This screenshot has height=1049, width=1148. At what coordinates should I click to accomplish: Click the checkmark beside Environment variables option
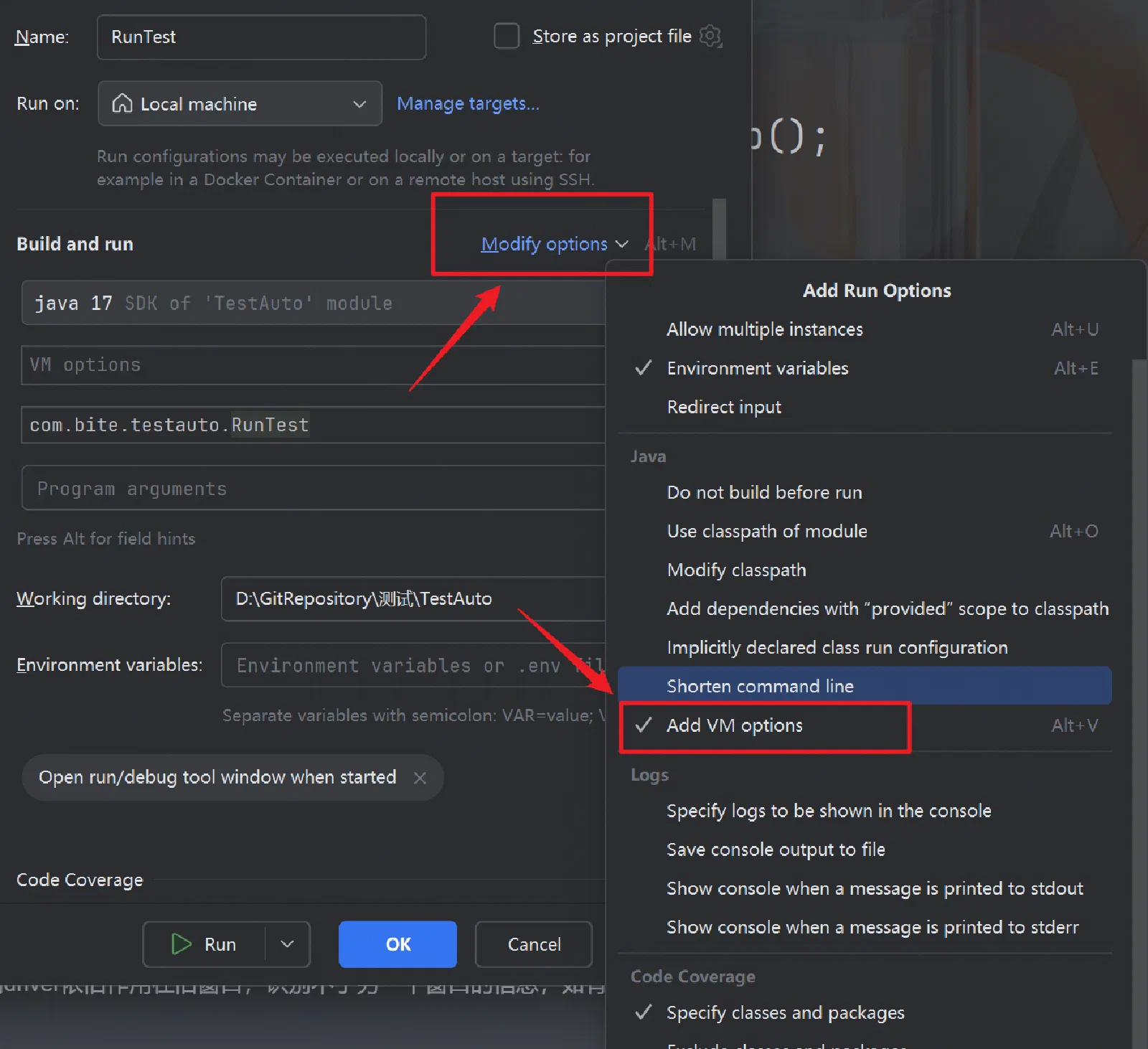point(644,368)
